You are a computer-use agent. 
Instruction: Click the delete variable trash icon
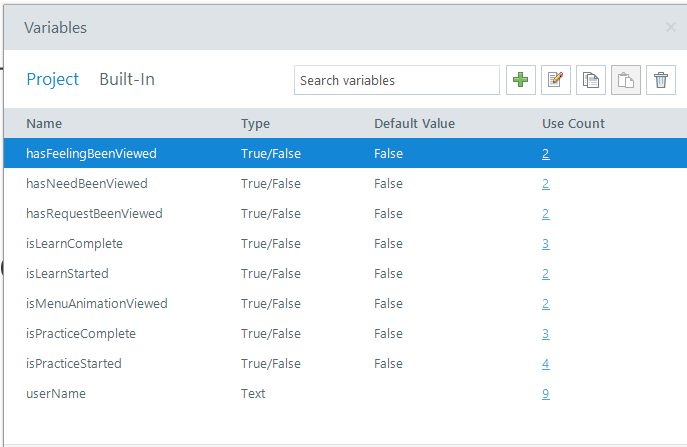point(661,80)
